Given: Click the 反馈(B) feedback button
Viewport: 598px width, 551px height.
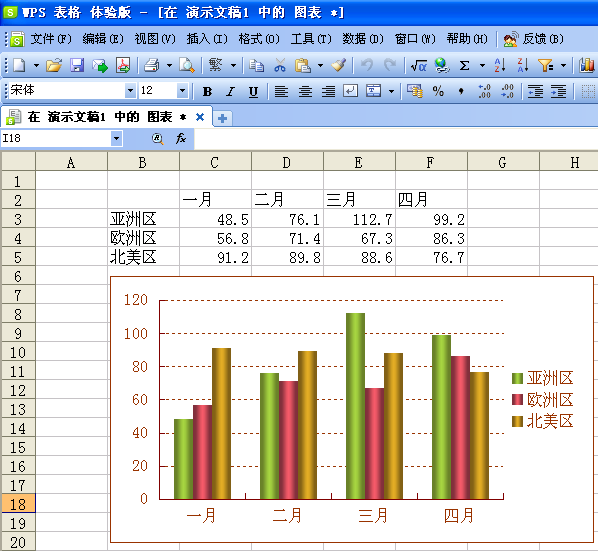Looking at the screenshot, I should point(533,39).
